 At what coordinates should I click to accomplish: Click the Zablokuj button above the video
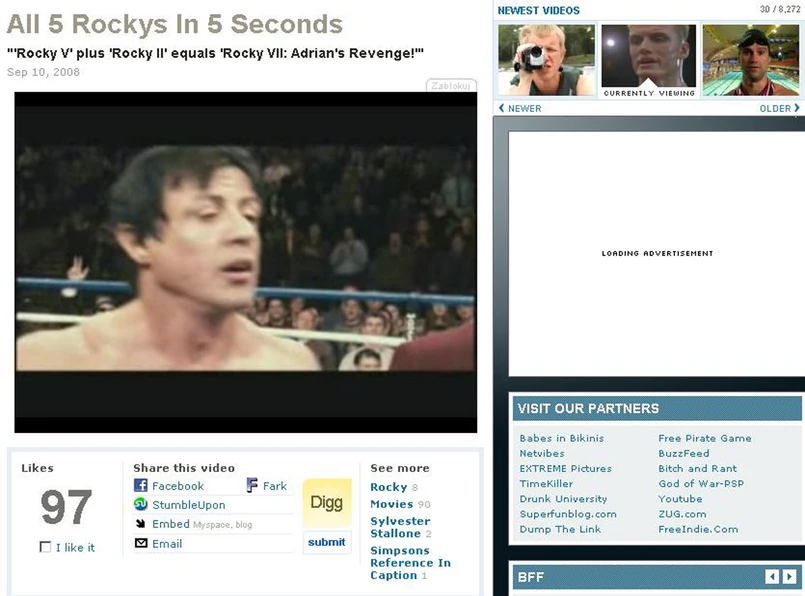coord(451,86)
